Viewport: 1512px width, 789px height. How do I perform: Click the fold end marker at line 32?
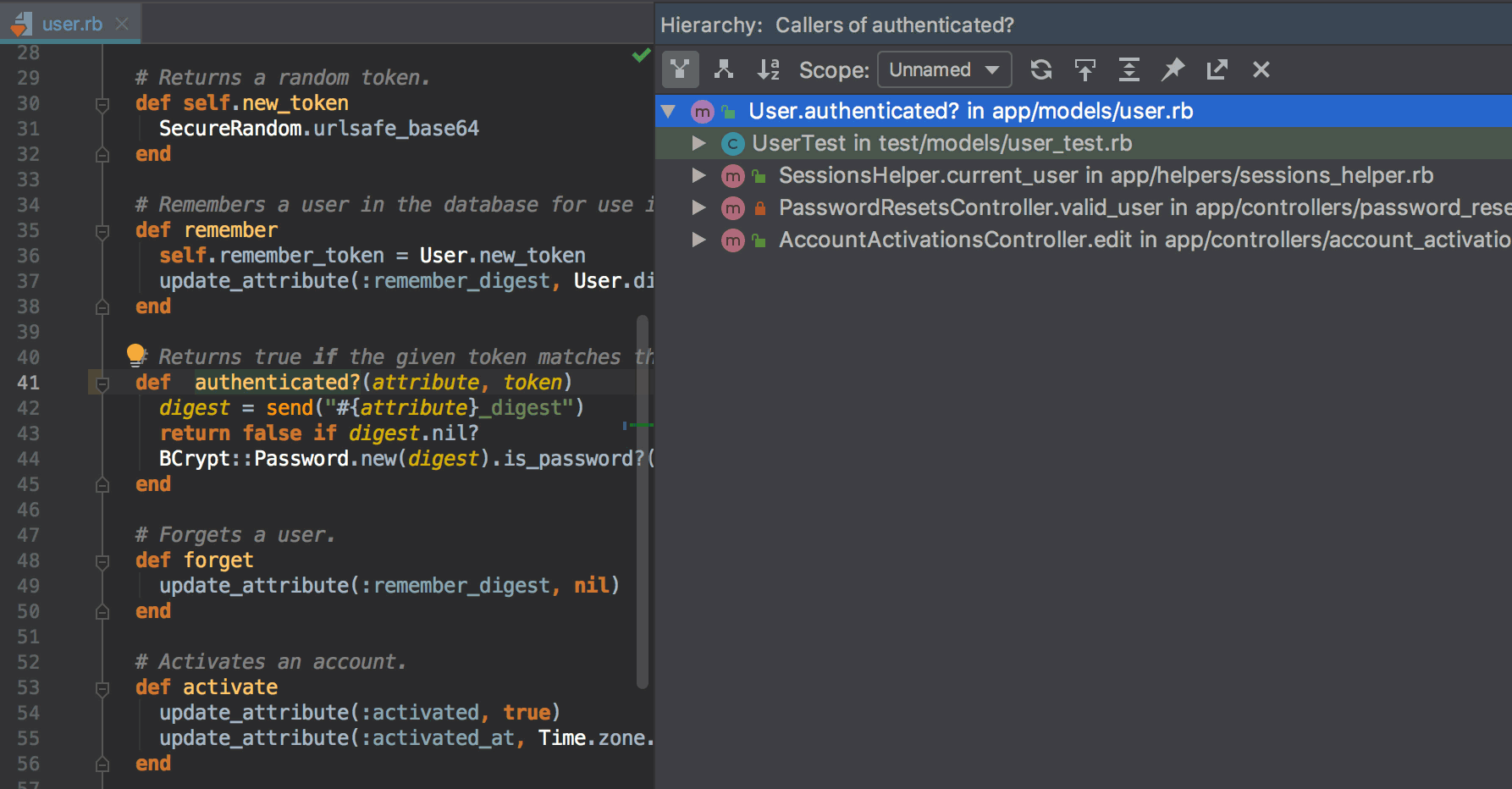pos(102,155)
